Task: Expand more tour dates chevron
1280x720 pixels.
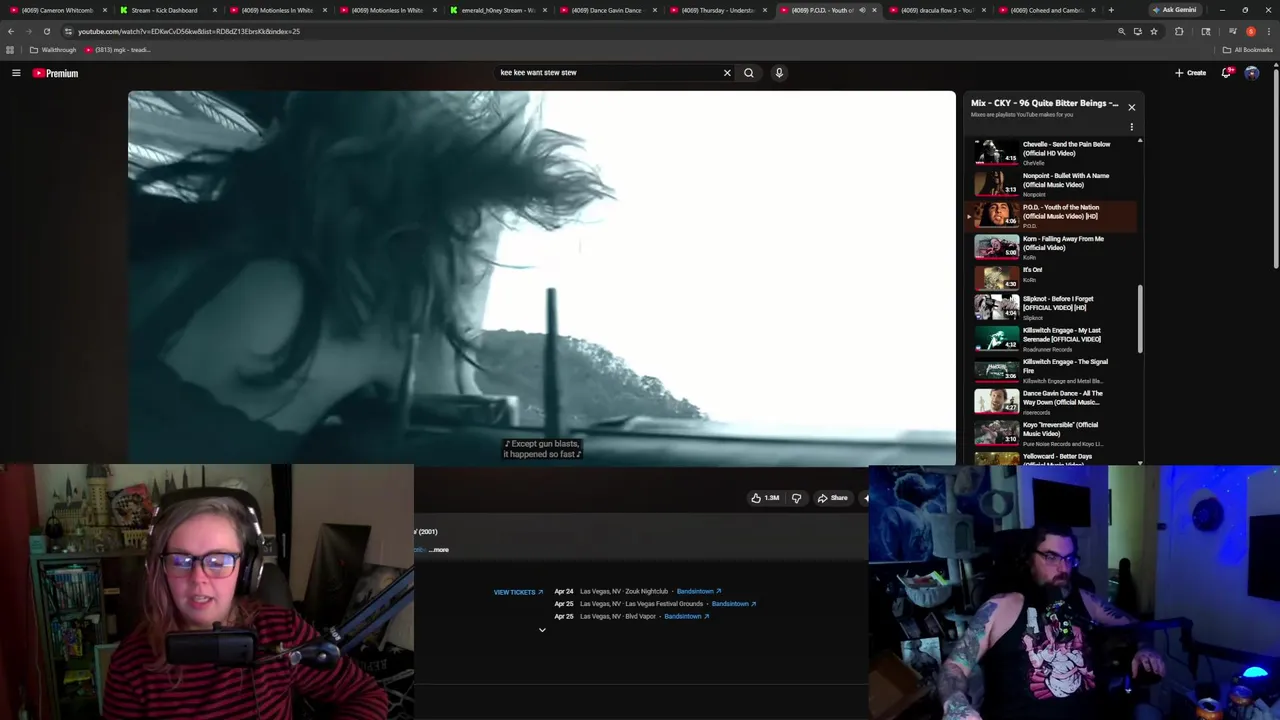Action: tap(542, 630)
